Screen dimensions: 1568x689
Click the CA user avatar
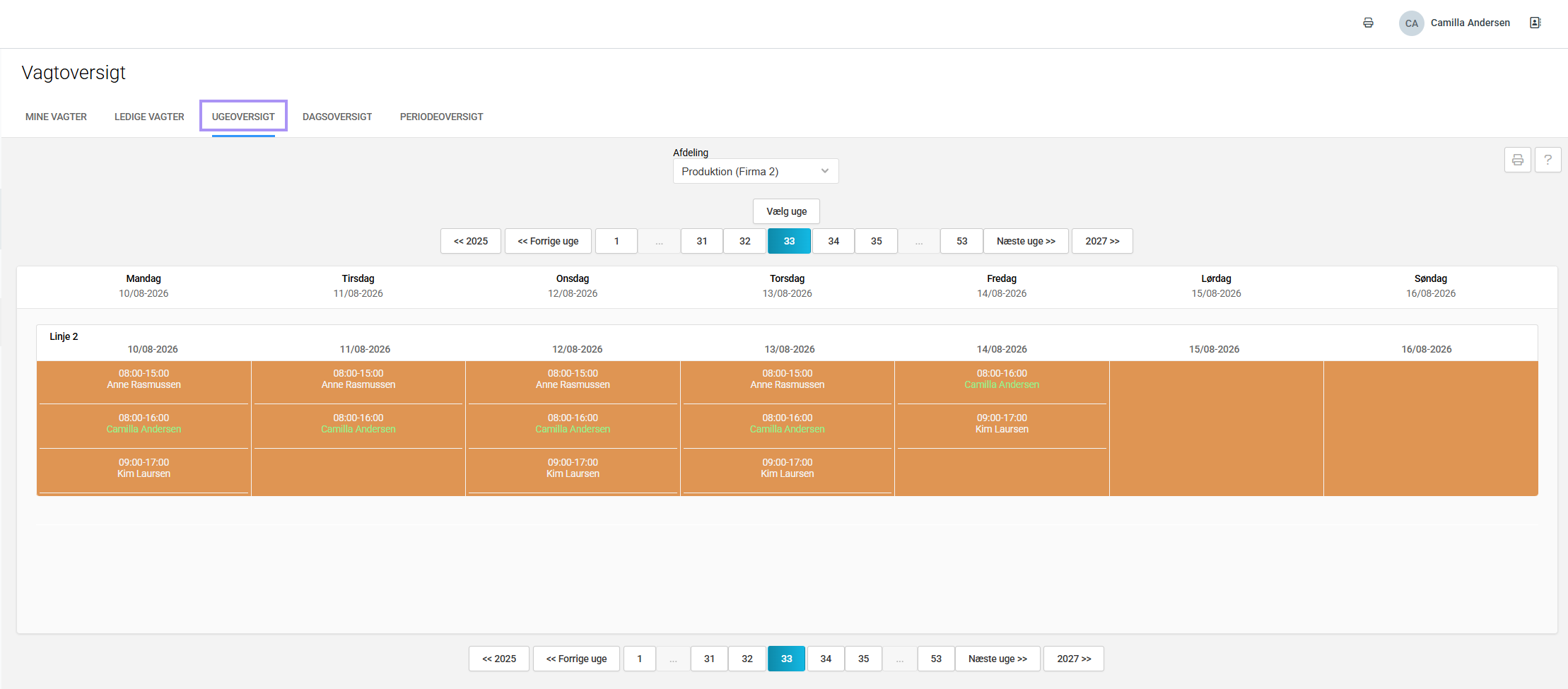click(1411, 23)
